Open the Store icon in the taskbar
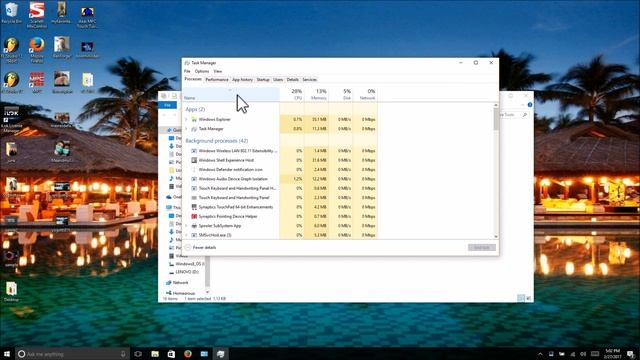 pos(171,354)
